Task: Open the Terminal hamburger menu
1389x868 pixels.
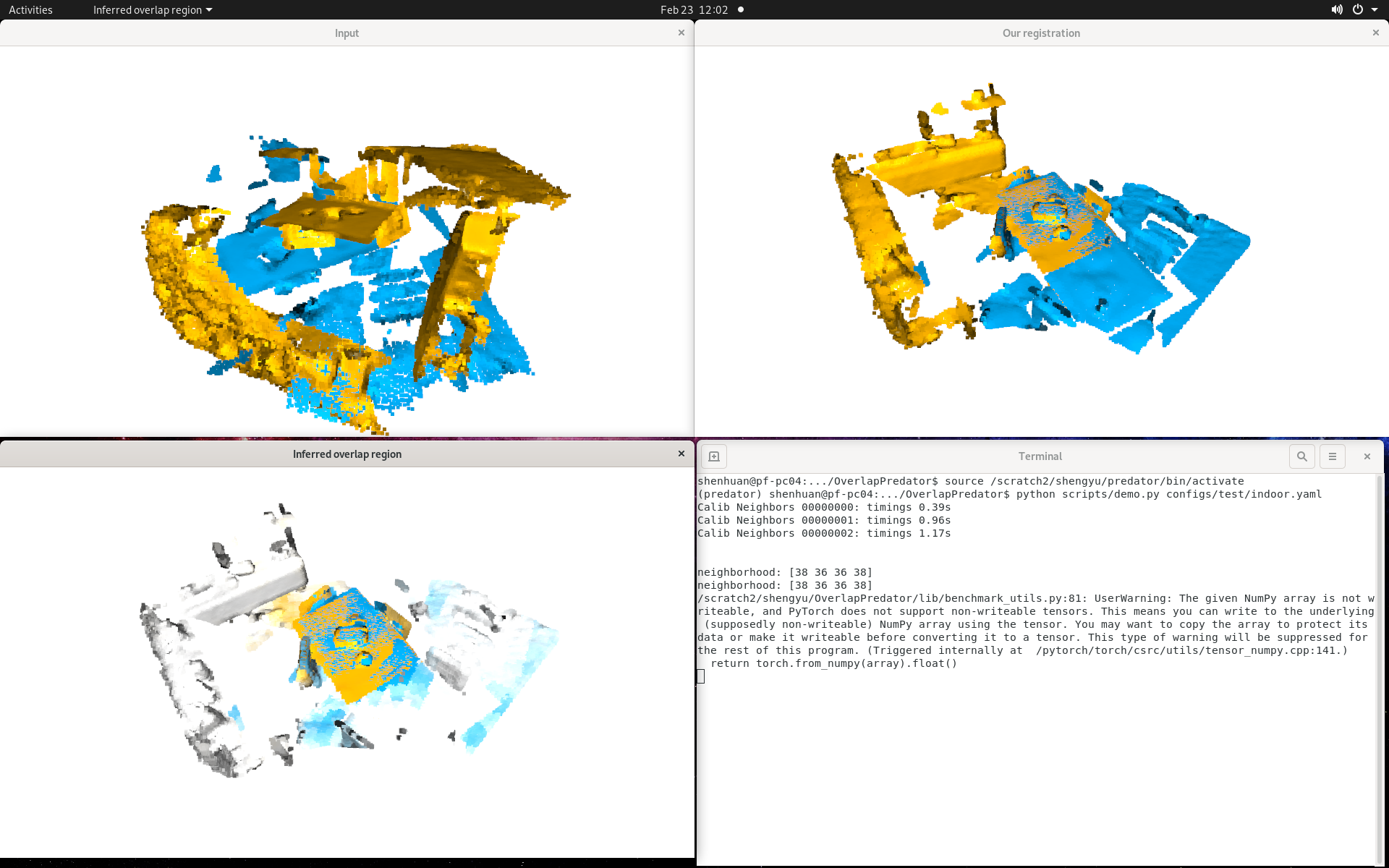Action: tap(1332, 456)
